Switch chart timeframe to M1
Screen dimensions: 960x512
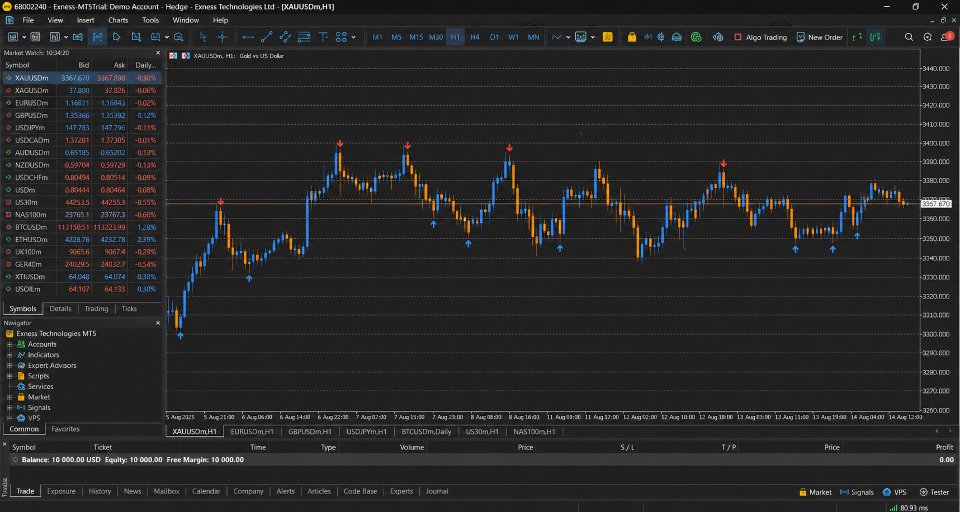(x=377, y=37)
